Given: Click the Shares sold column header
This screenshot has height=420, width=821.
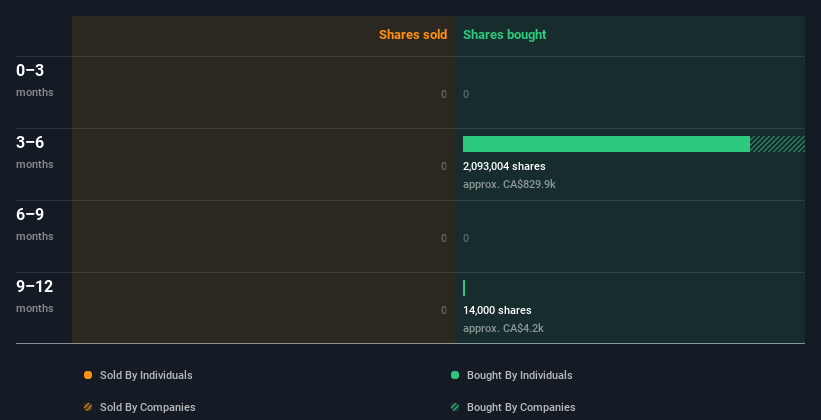Looking at the screenshot, I should coord(413,35).
